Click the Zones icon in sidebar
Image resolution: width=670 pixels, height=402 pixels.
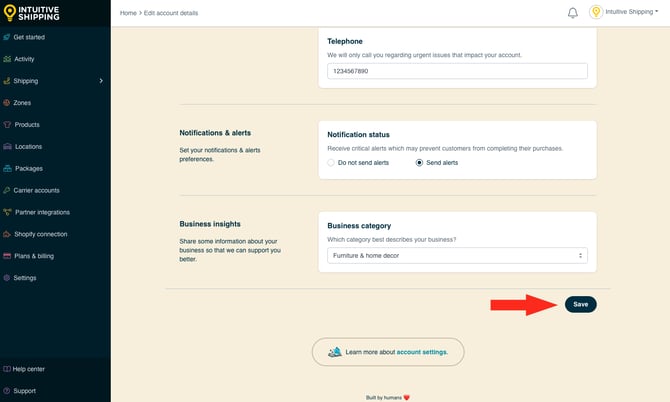click(x=7, y=103)
